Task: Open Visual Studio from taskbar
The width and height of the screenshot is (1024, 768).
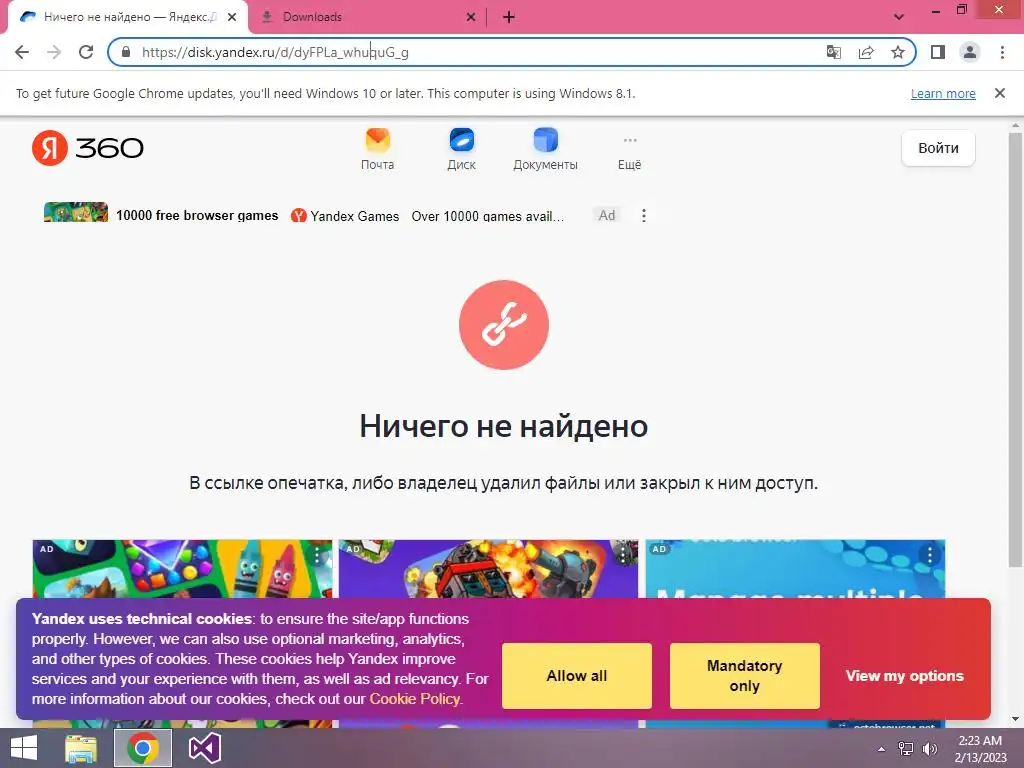Action: (204, 748)
